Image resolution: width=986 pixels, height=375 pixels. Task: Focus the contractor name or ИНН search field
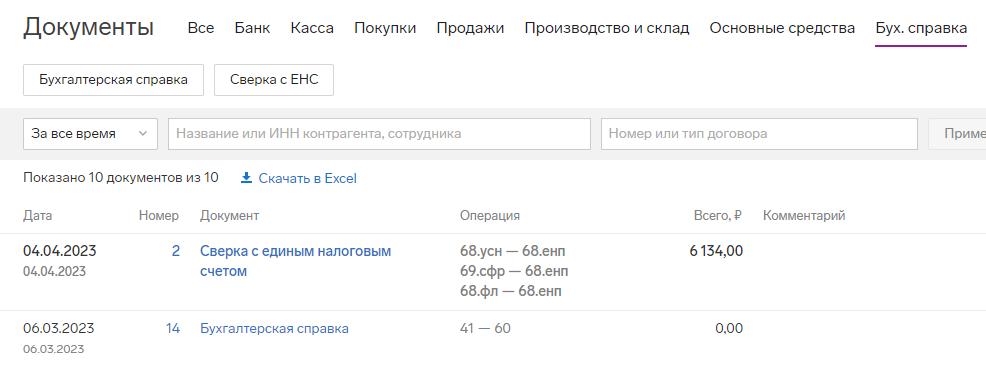point(379,134)
